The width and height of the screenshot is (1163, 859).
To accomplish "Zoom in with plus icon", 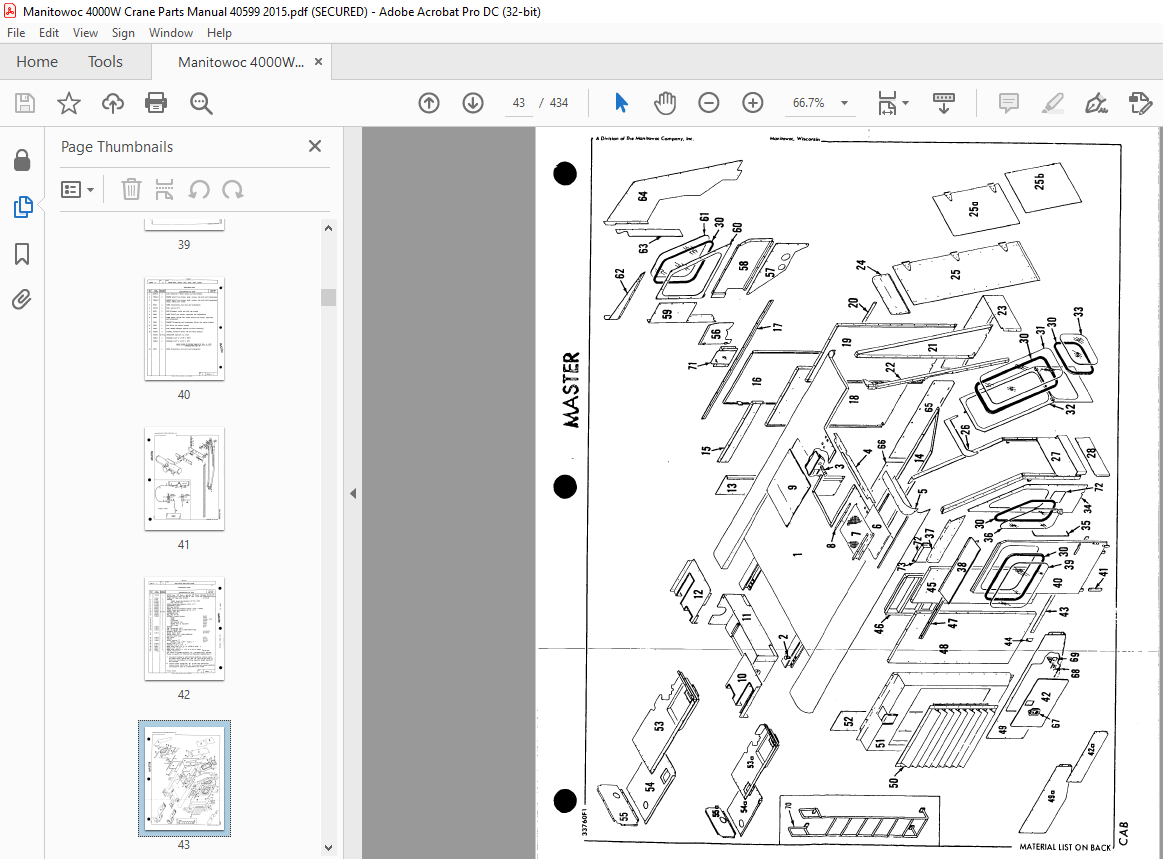I will point(752,103).
